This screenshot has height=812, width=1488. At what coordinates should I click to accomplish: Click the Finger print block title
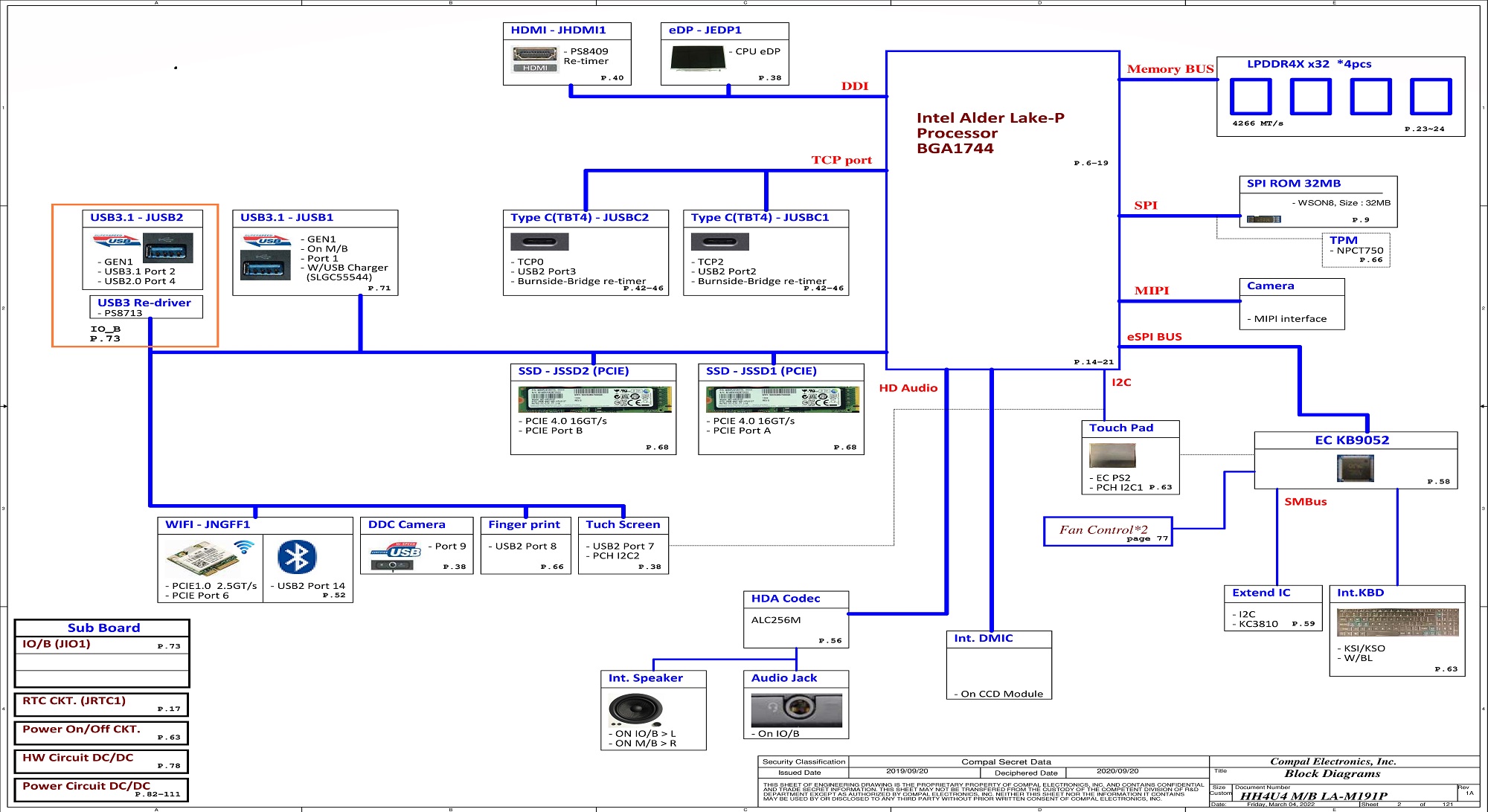524,525
